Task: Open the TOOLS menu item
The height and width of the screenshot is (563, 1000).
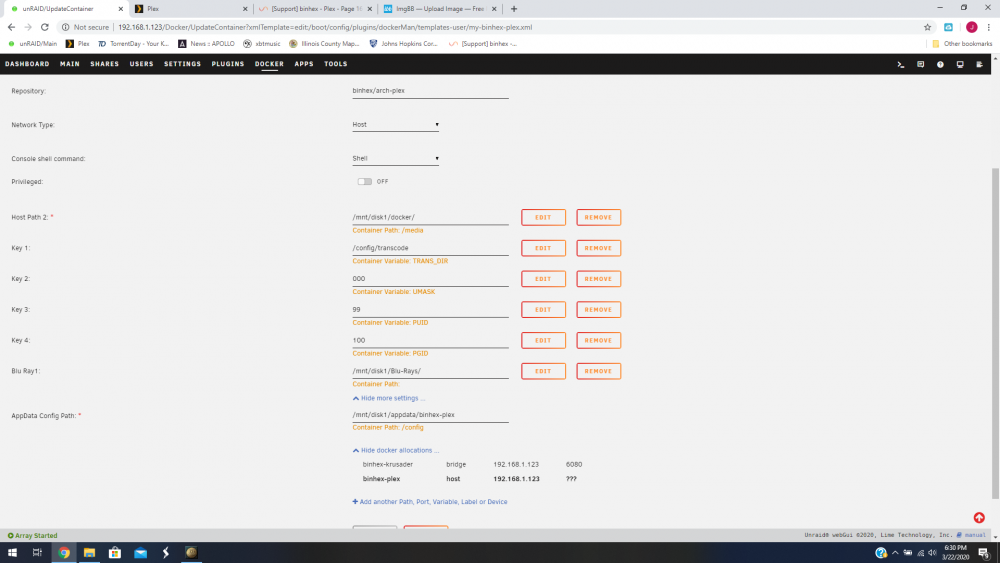Action: point(335,64)
